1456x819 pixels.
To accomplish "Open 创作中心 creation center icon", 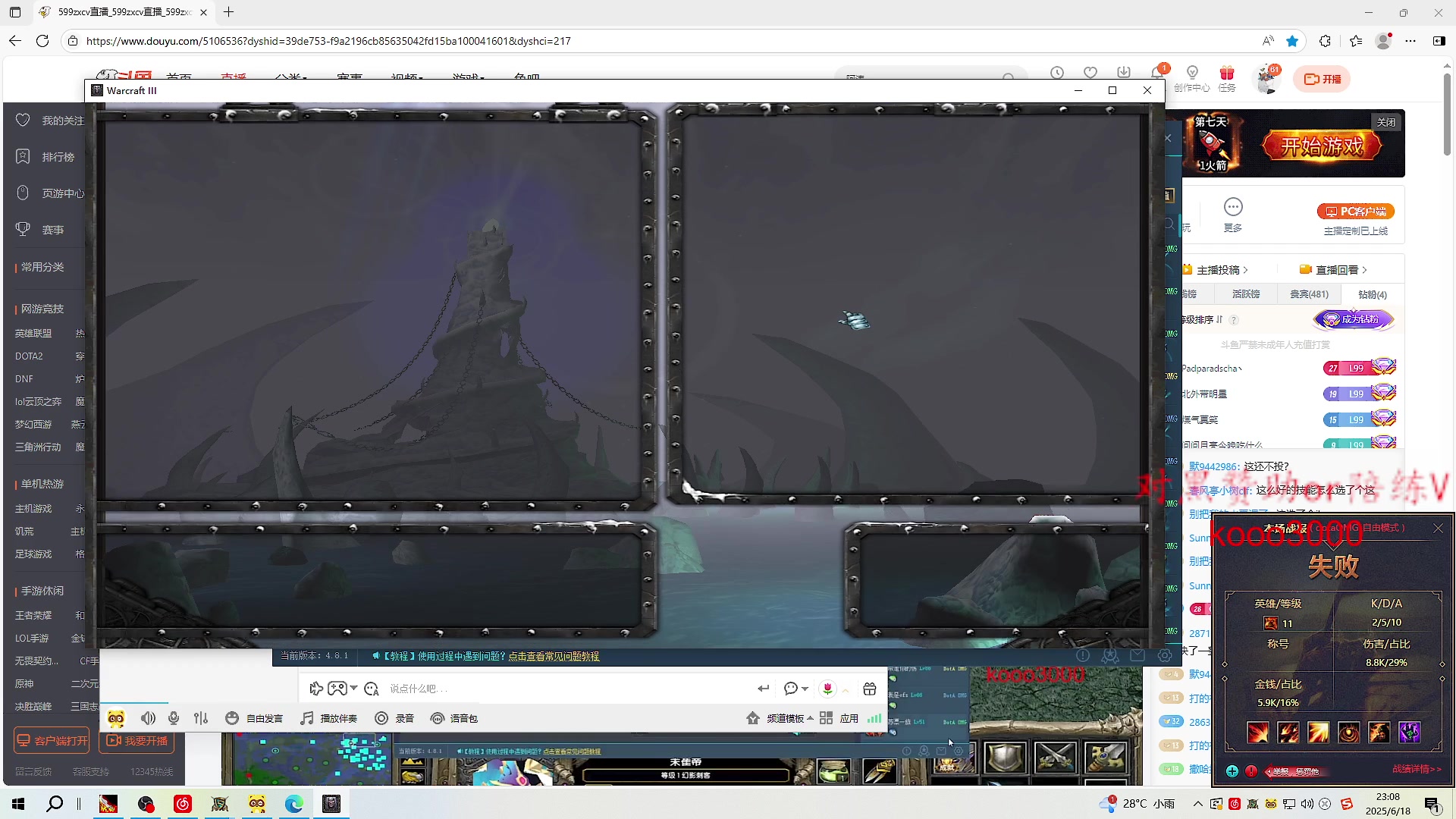I will 1192,78.
